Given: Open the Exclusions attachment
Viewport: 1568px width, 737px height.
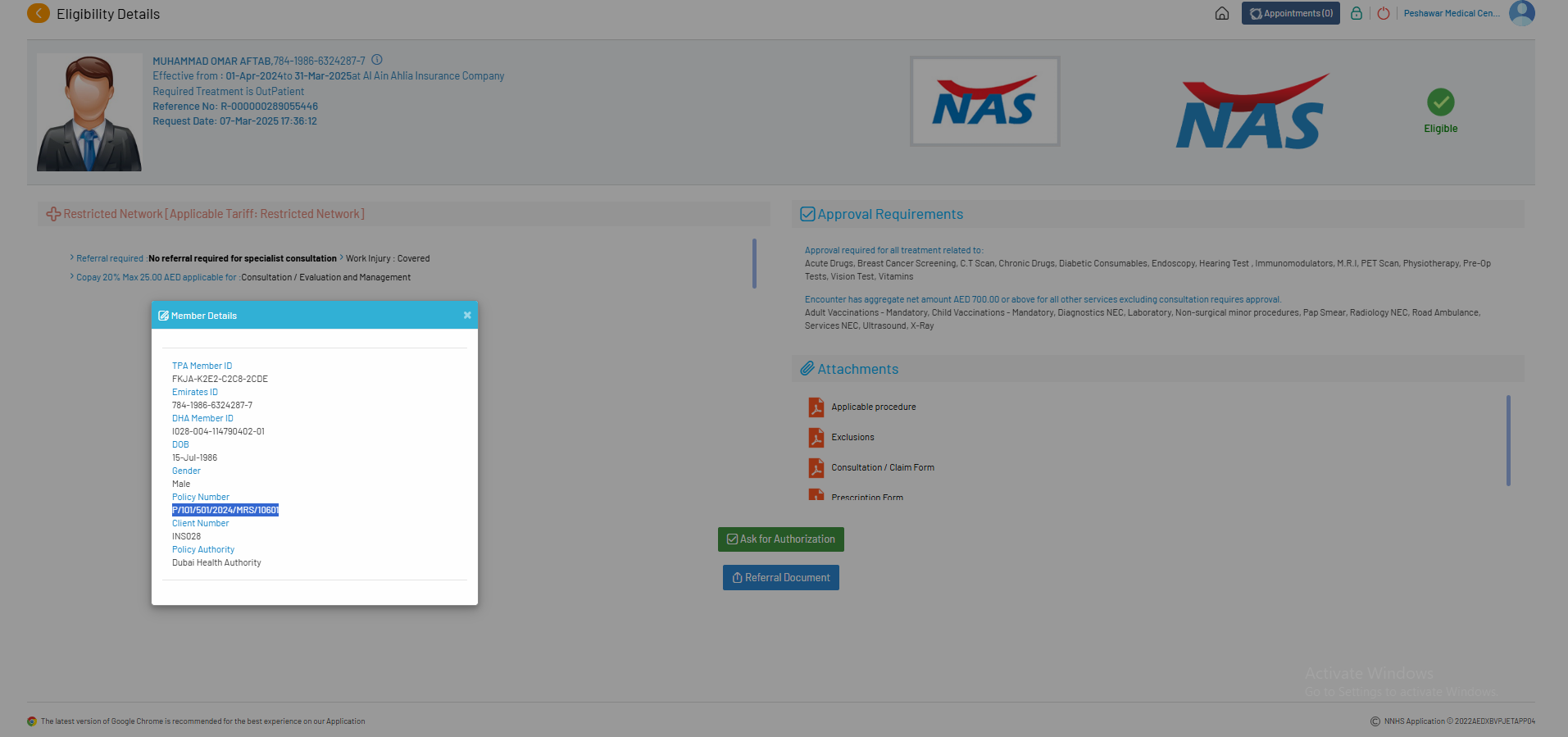Looking at the screenshot, I should click(852, 438).
